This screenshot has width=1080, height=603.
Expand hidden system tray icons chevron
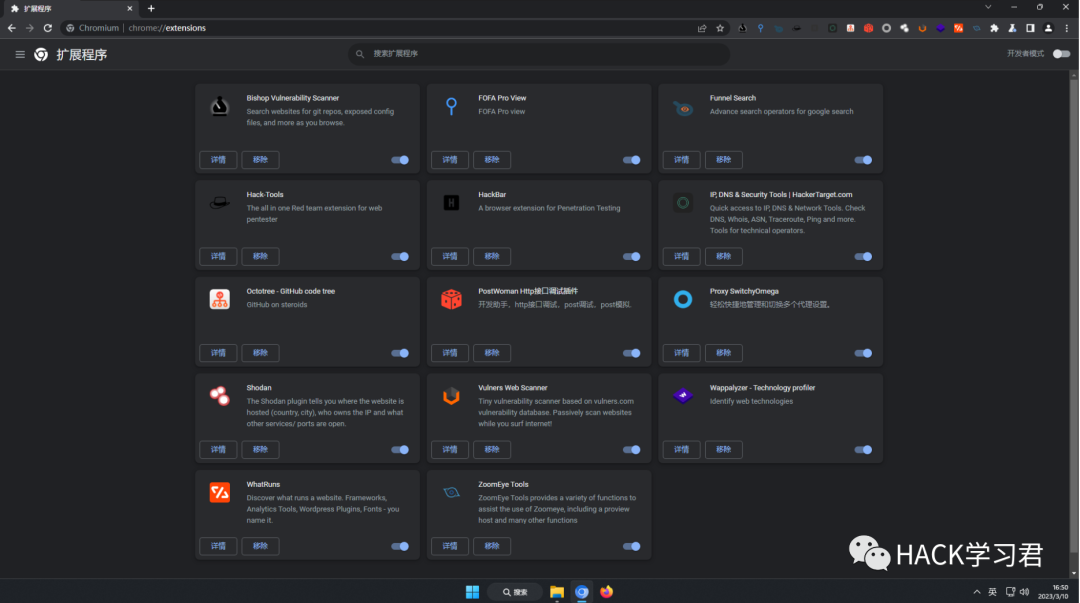coord(977,592)
